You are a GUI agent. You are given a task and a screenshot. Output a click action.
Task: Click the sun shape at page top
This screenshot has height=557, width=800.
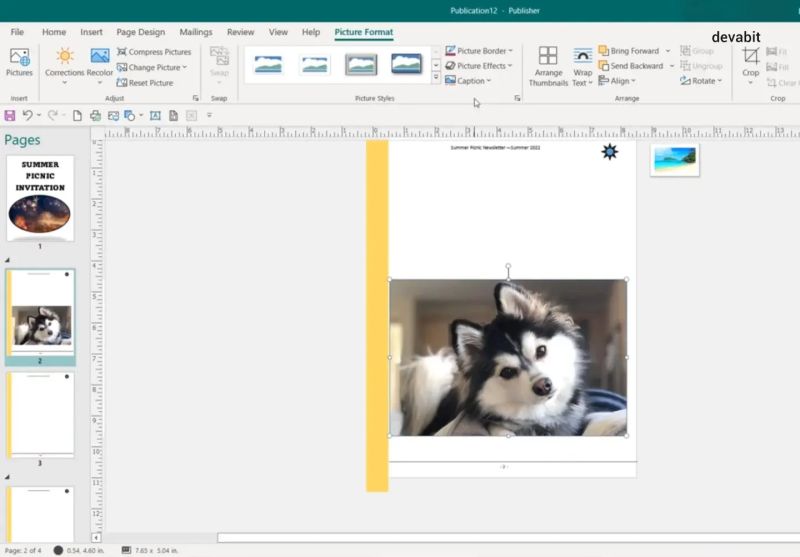coord(610,151)
